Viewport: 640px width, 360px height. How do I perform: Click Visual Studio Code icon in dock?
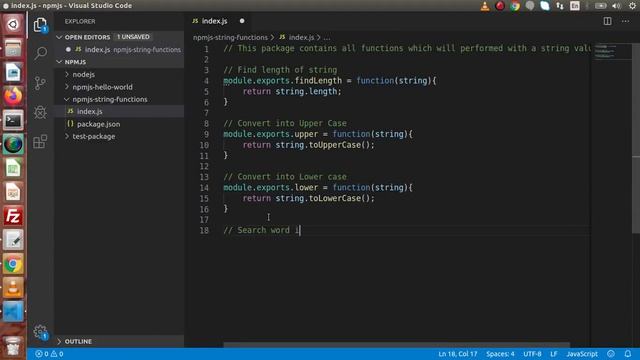click(13, 312)
